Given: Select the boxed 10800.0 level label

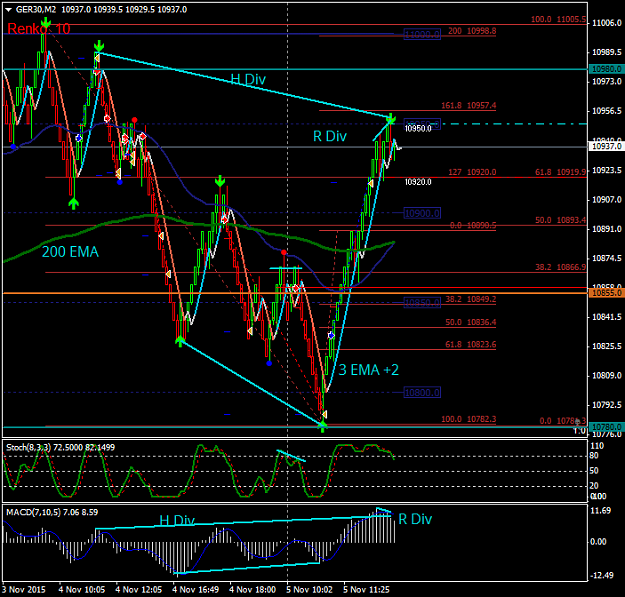Looking at the screenshot, I should pyautogui.click(x=422, y=393).
